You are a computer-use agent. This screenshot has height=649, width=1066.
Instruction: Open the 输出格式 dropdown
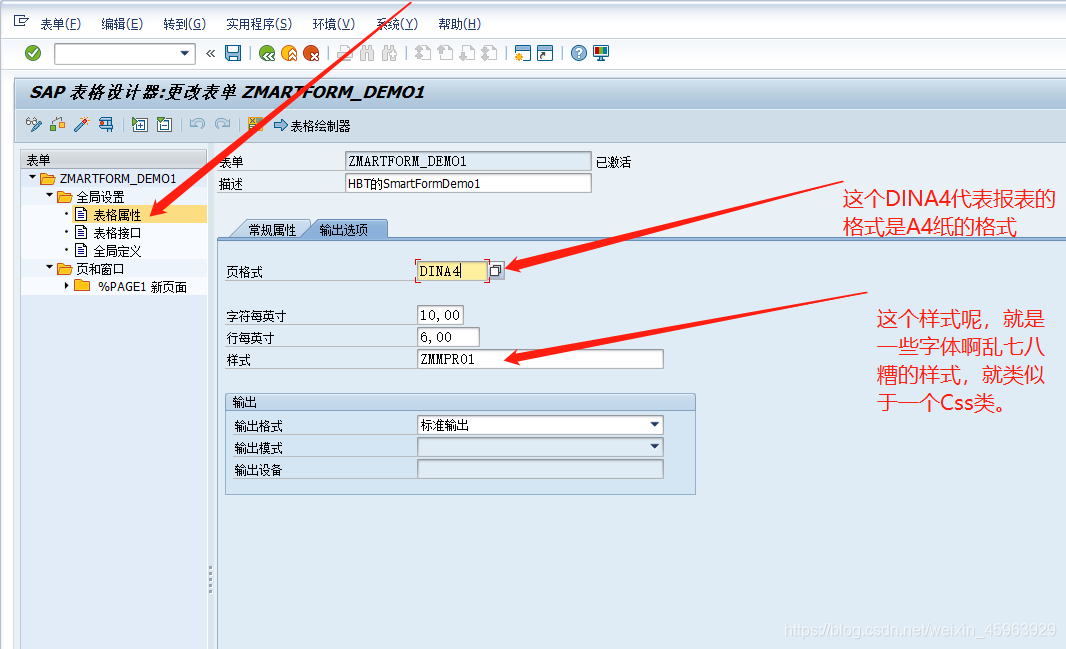click(x=655, y=425)
